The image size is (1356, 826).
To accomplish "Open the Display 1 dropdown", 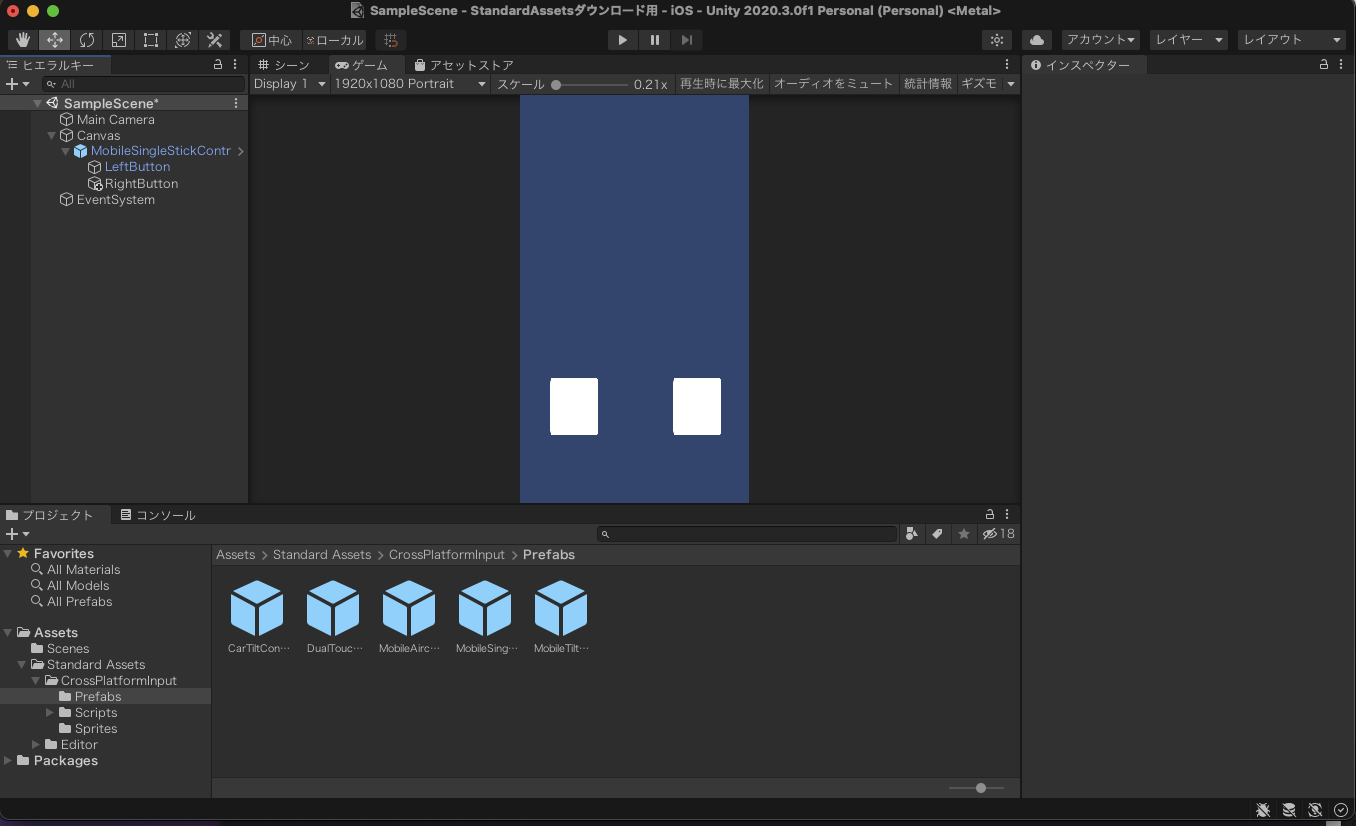I will [x=289, y=84].
